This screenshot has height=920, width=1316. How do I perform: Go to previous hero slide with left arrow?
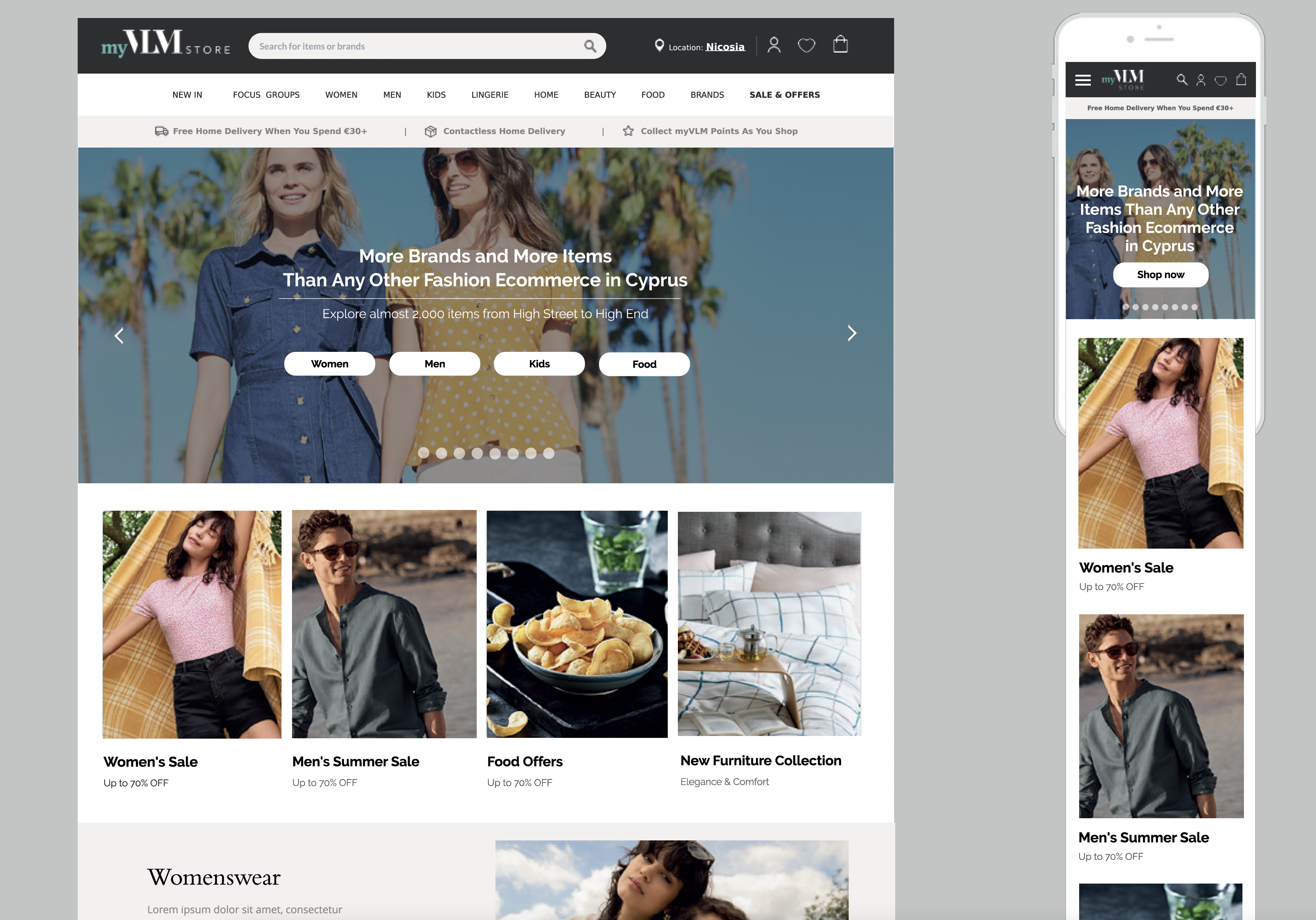pyautogui.click(x=119, y=336)
